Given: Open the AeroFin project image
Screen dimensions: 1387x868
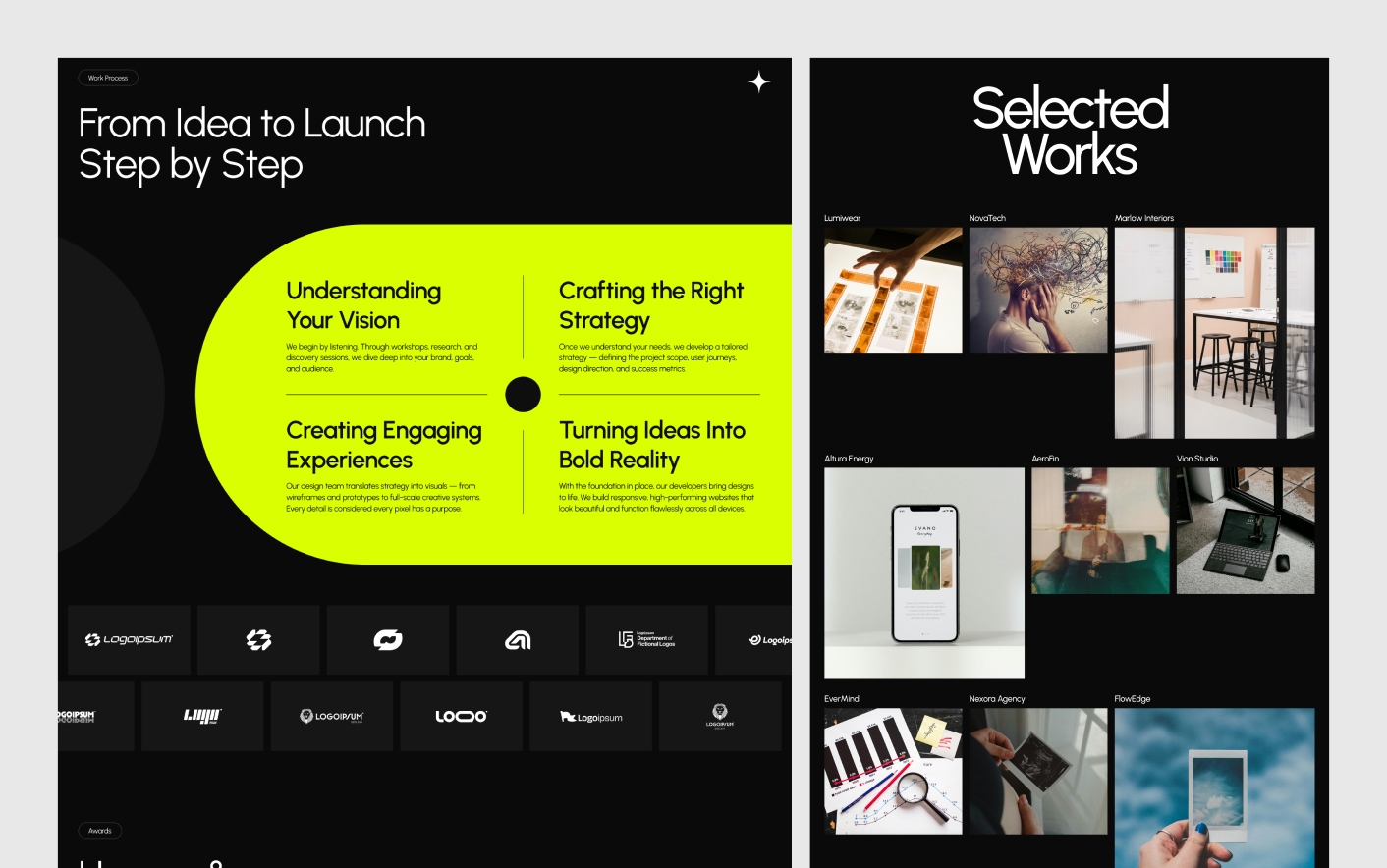Looking at the screenshot, I should pyautogui.click(x=1100, y=530).
